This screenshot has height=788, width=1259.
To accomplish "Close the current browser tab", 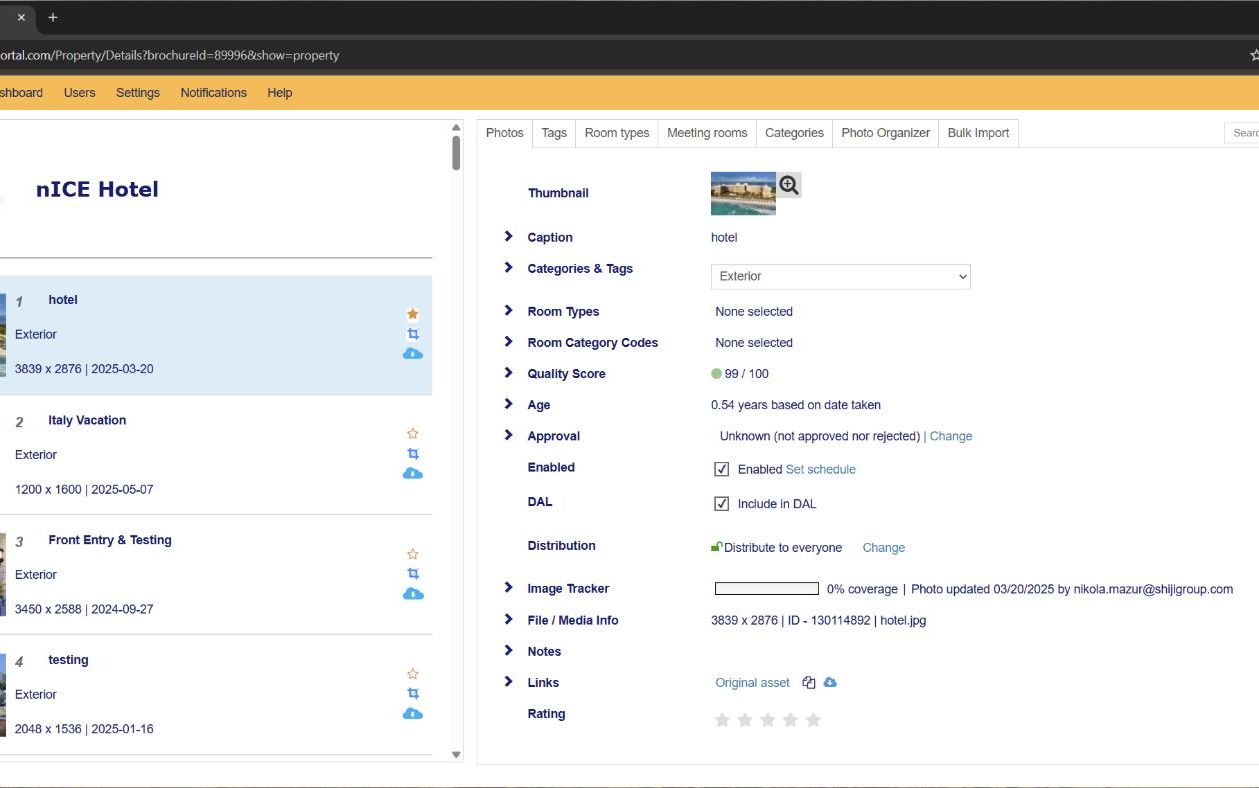I will click(x=21, y=17).
